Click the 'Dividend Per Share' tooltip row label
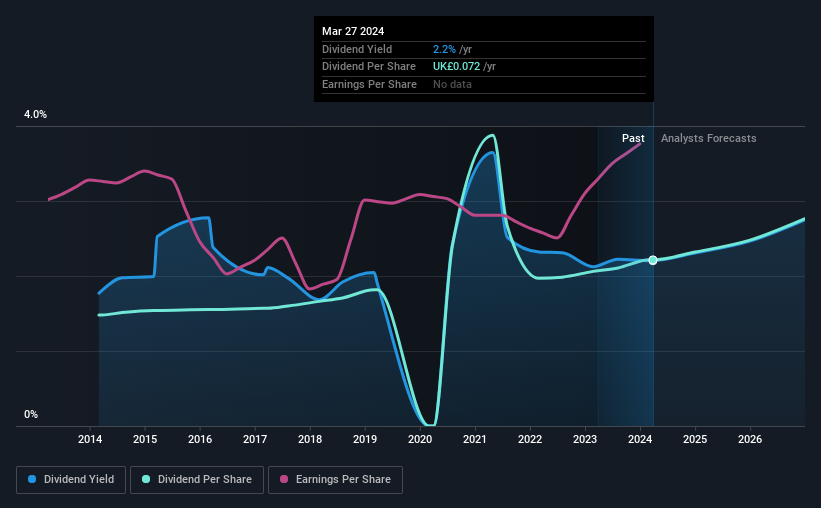The height and width of the screenshot is (508, 821). click(369, 67)
